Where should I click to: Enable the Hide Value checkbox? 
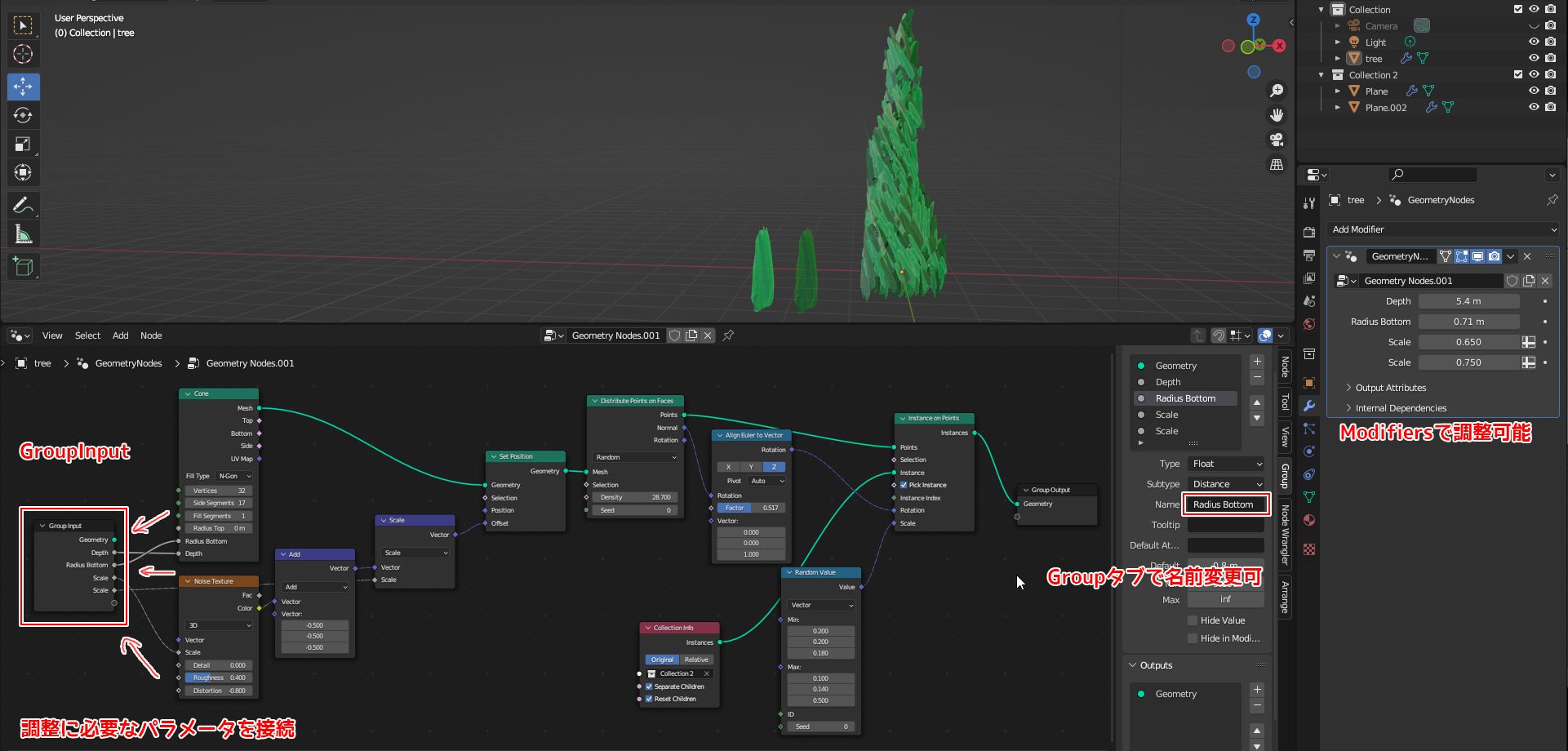(1193, 620)
